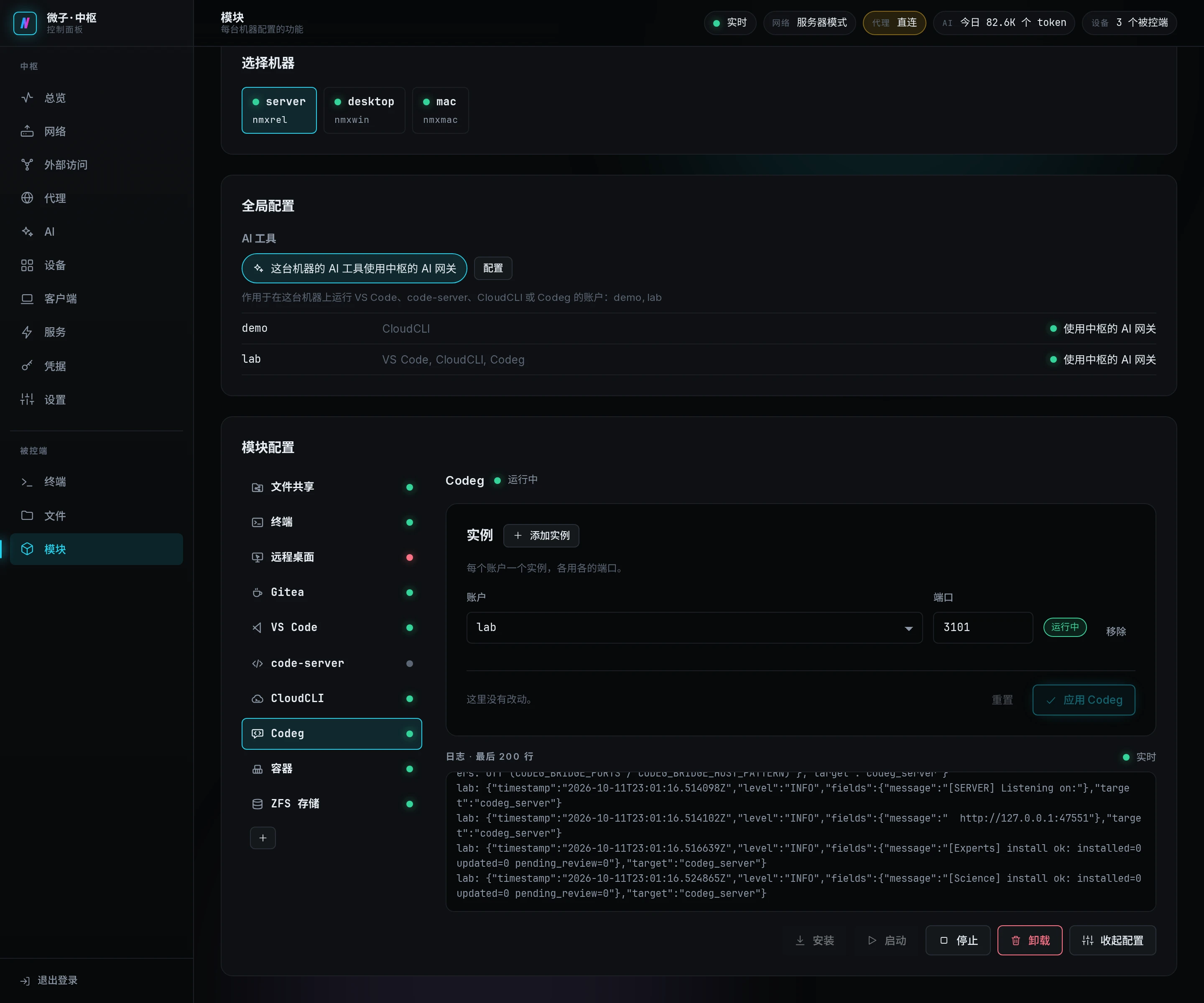Open 凭据 credentials page
The image size is (1204, 1003).
click(x=96, y=366)
